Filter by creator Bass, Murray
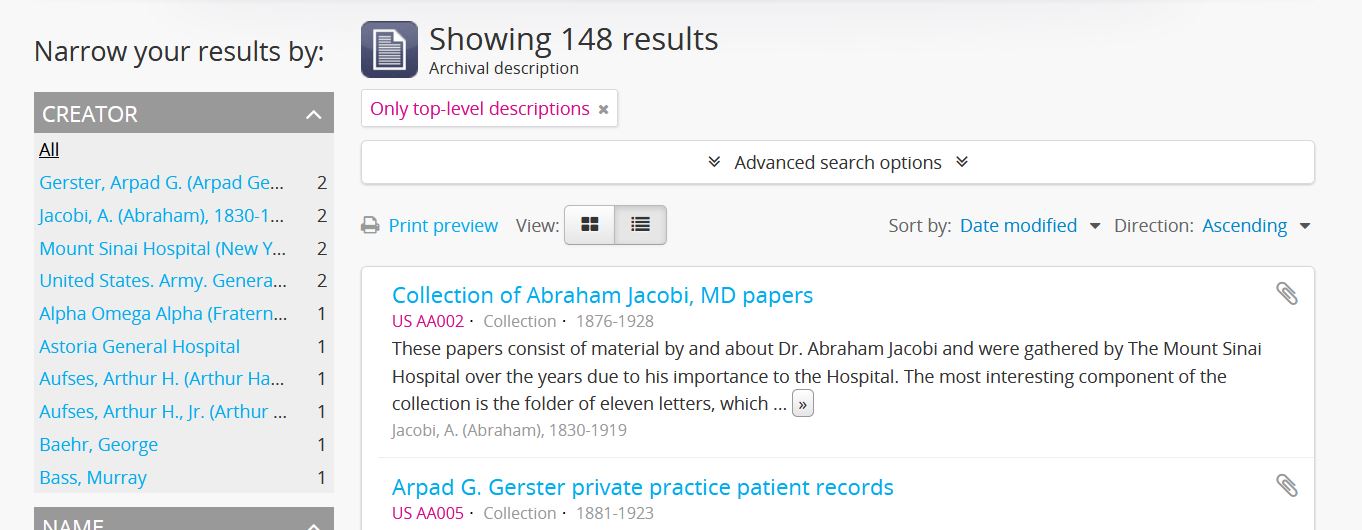 tap(93, 478)
